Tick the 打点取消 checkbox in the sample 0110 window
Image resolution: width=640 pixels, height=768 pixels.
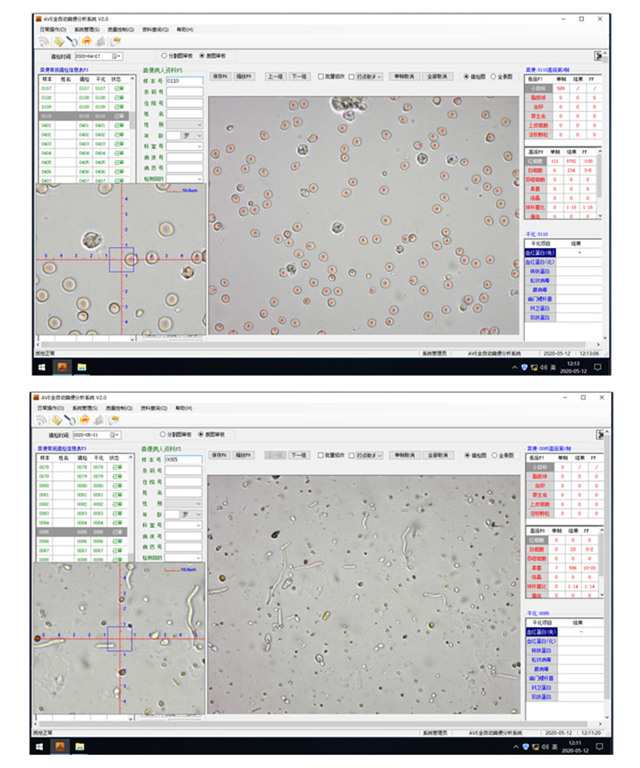[352, 76]
